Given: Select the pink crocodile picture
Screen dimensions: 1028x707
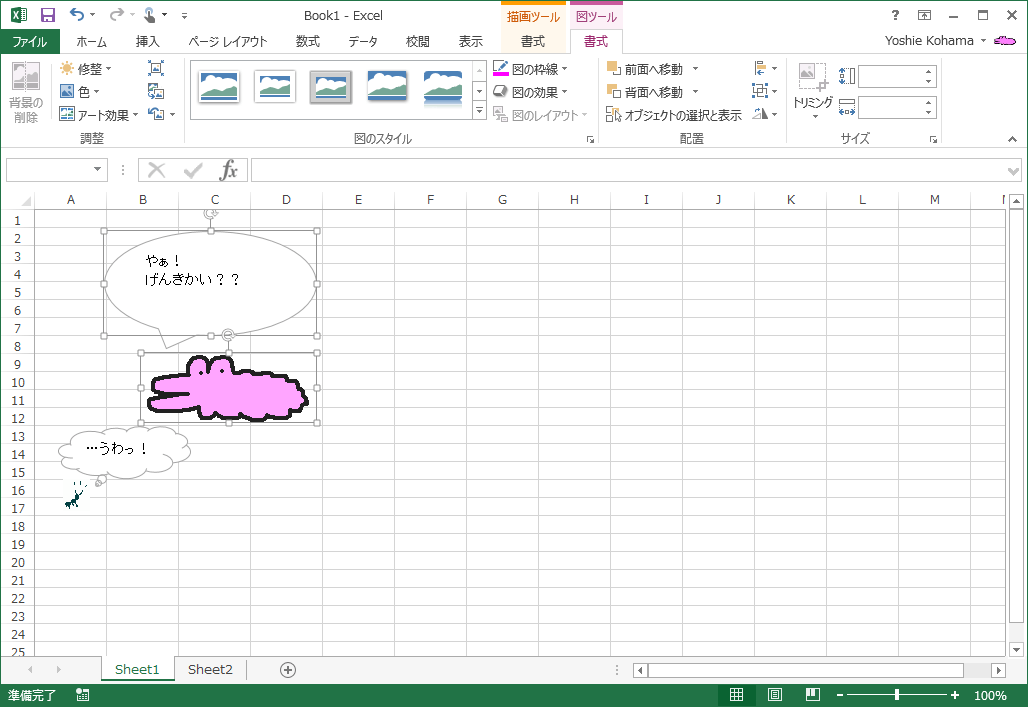Looking at the screenshot, I should (228, 388).
